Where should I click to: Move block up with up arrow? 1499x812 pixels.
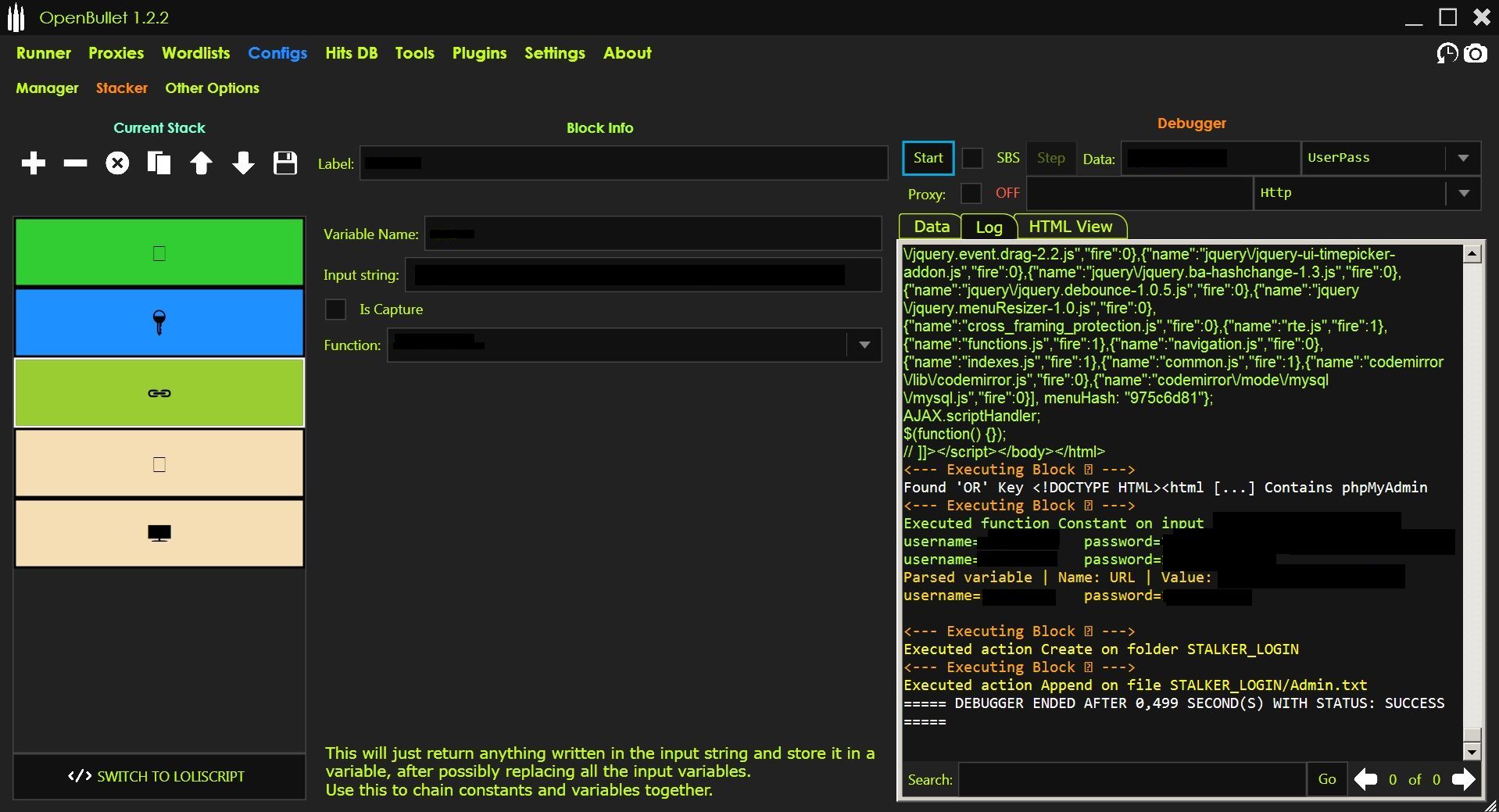coord(201,163)
